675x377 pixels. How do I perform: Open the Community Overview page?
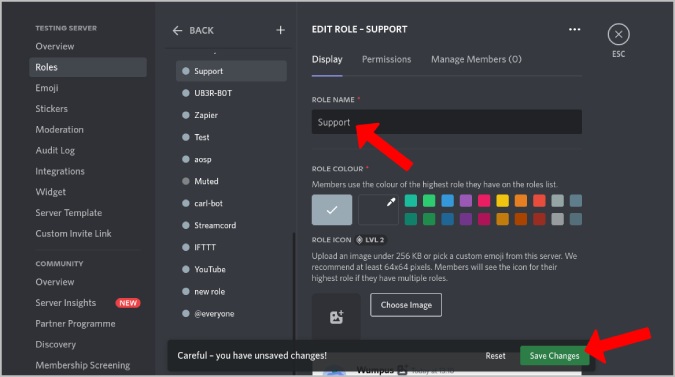point(55,282)
